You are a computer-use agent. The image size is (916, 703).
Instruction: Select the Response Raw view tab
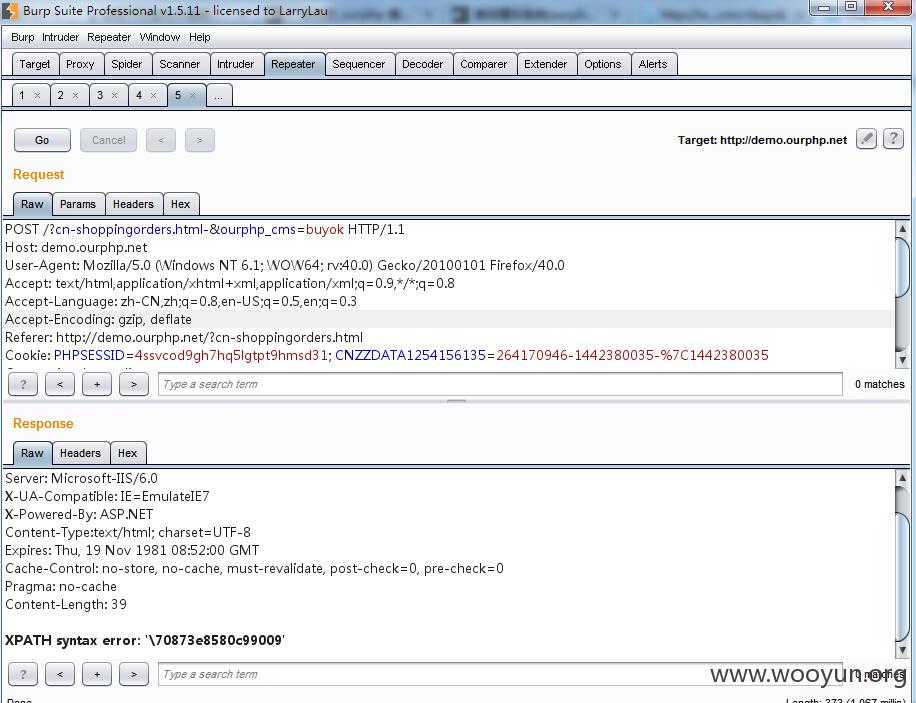coord(32,453)
